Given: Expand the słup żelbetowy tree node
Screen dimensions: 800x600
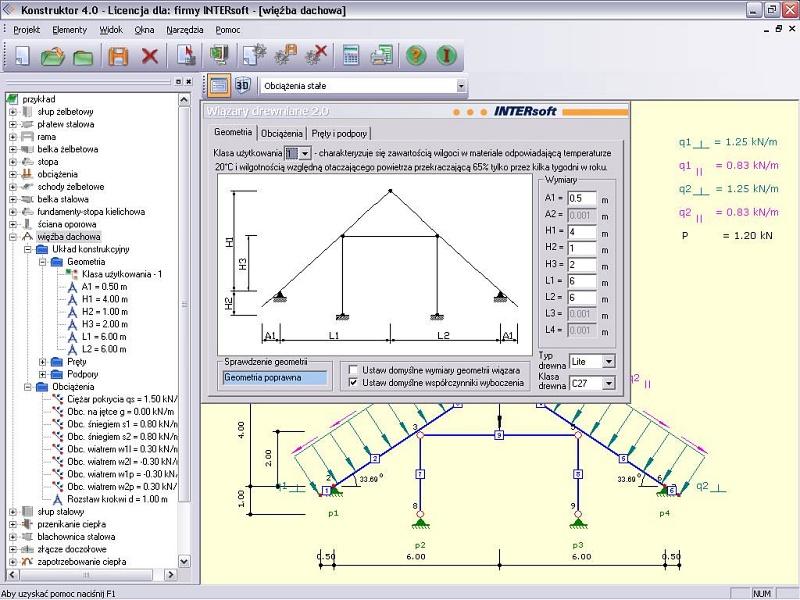Looking at the screenshot, I should [x=13, y=112].
